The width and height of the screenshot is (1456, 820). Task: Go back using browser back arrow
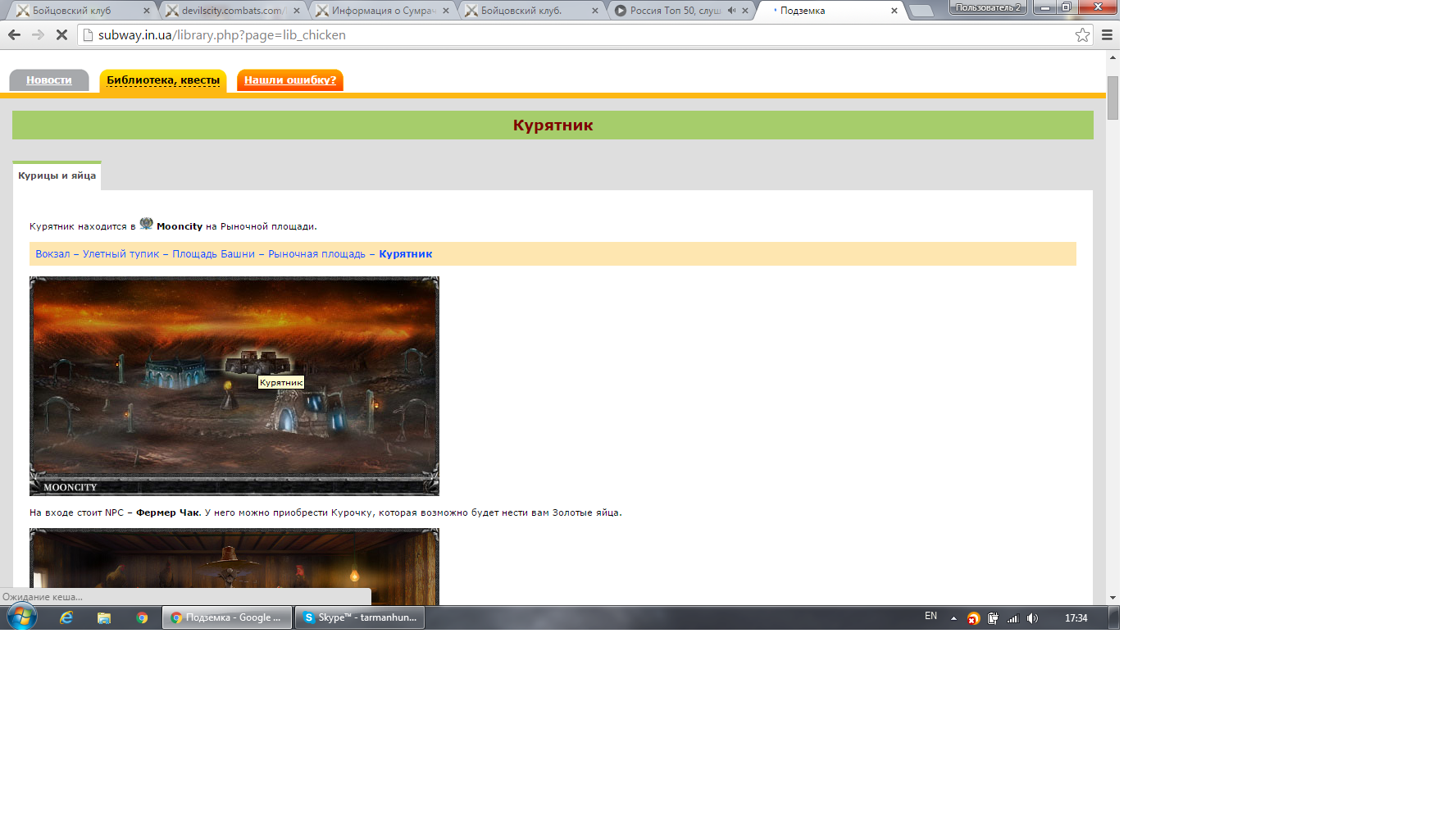(x=14, y=34)
